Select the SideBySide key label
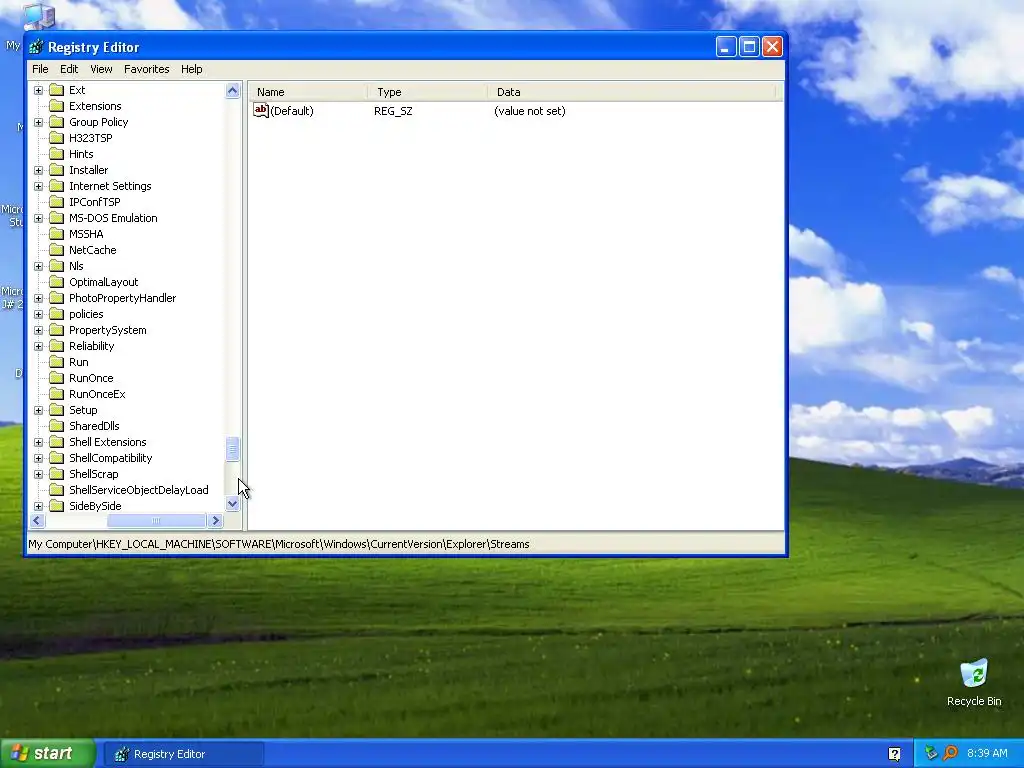Screen dimensions: 1024x768 tap(95, 506)
